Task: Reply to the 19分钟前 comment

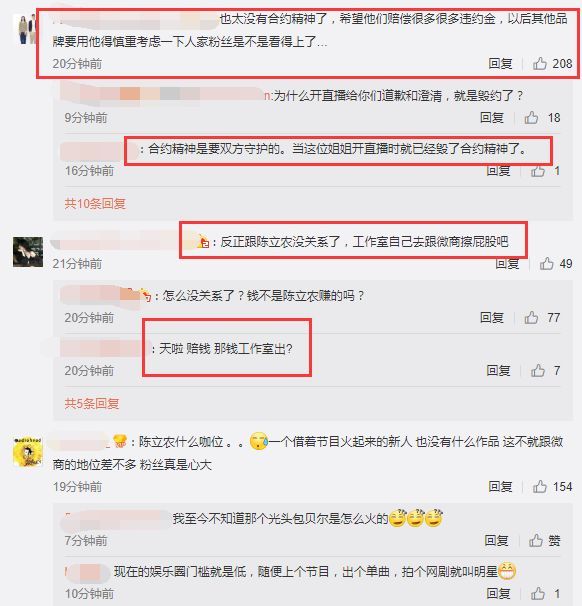Action: coord(500,487)
